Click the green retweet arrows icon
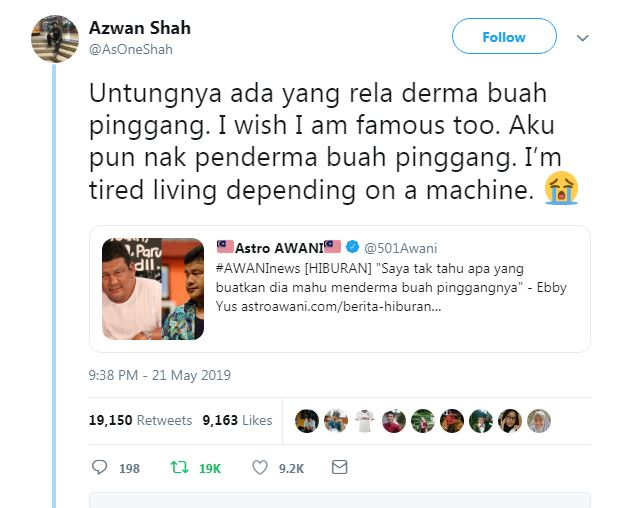This screenshot has height=508, width=624. (179, 467)
